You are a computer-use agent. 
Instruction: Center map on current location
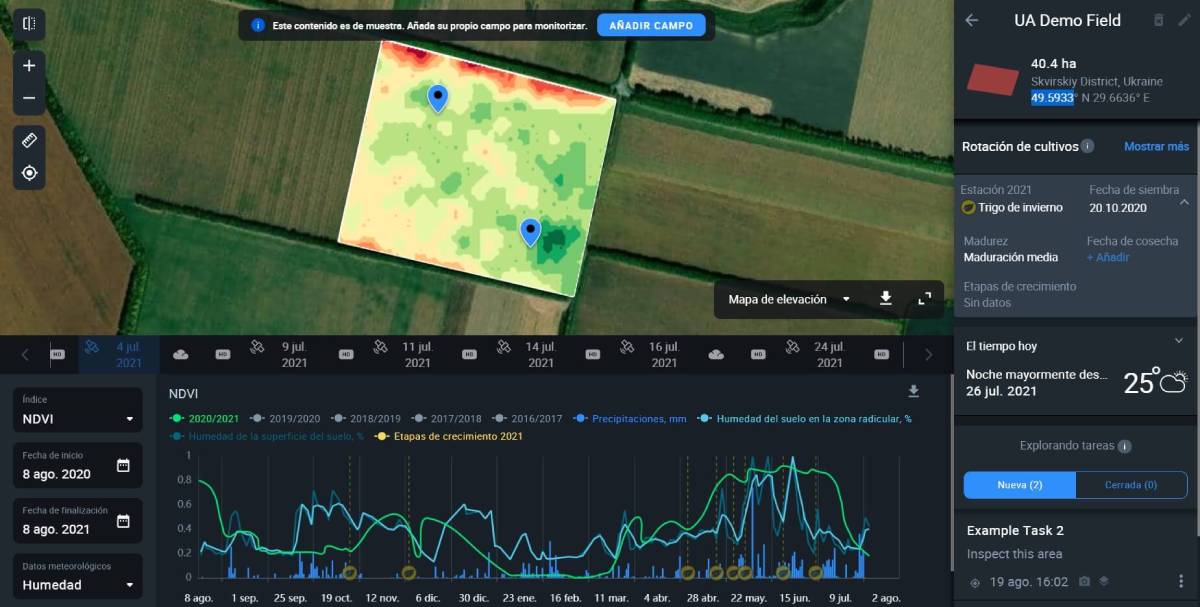click(x=29, y=173)
